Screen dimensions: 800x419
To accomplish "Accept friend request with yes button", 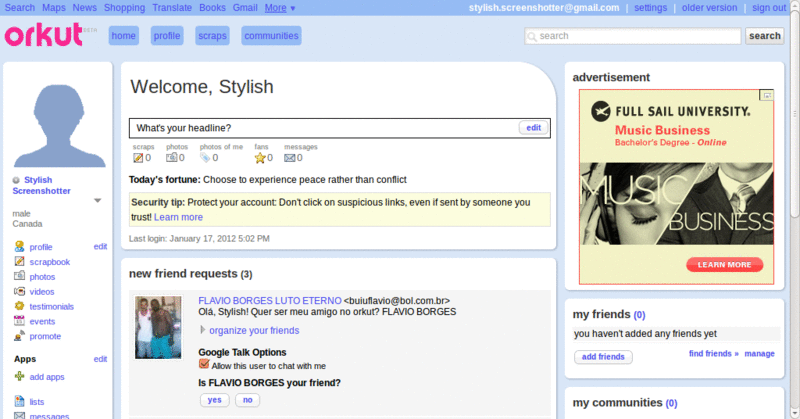I will 214,400.
